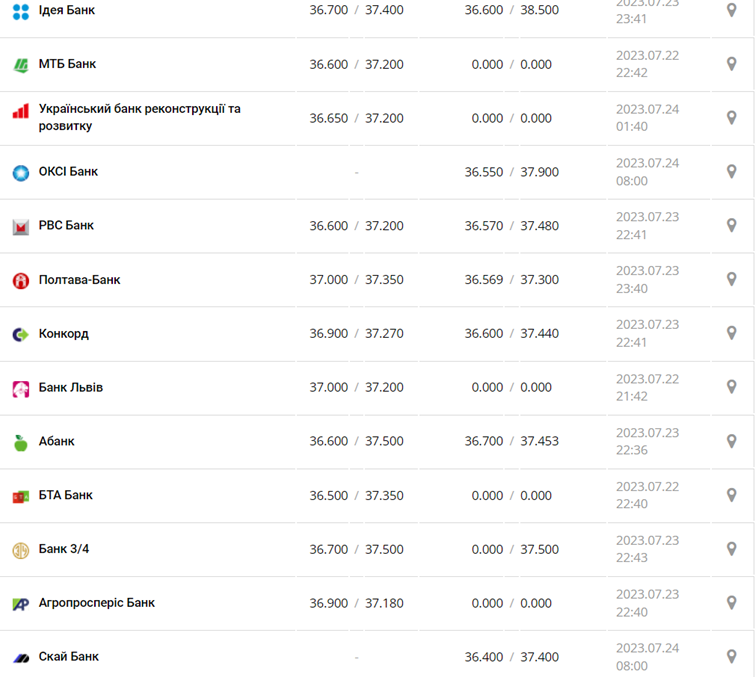This screenshot has width=756, height=677.
Task: Click Абанк update time 2023.07.23 22:36
Action: click(647, 441)
